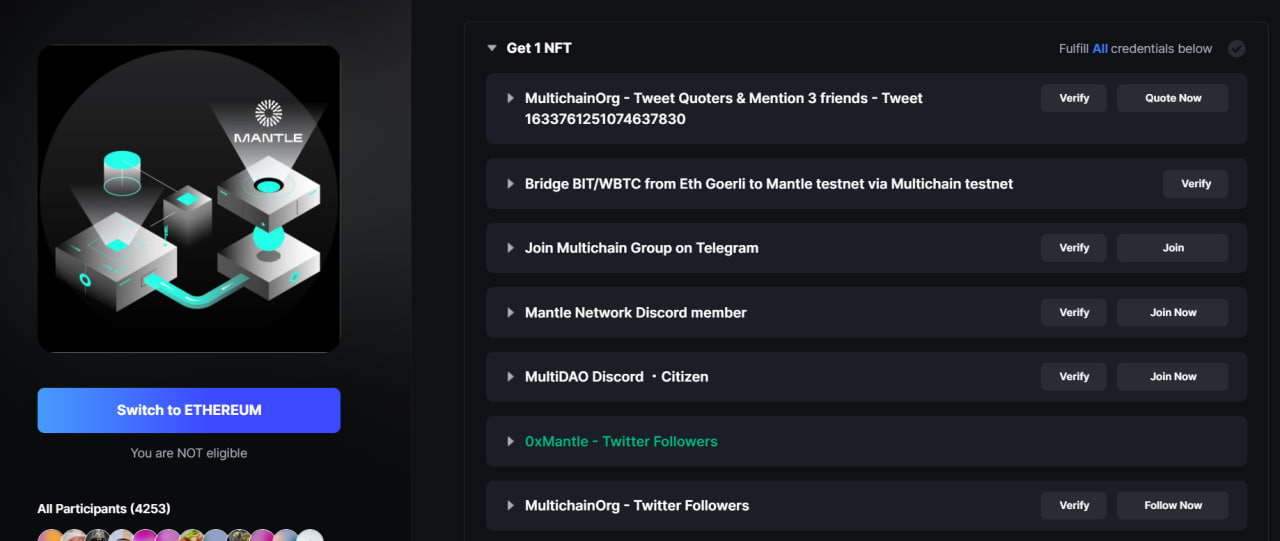Verify Mantle Network Discord membership
Image resolution: width=1280 pixels, height=541 pixels.
point(1073,313)
